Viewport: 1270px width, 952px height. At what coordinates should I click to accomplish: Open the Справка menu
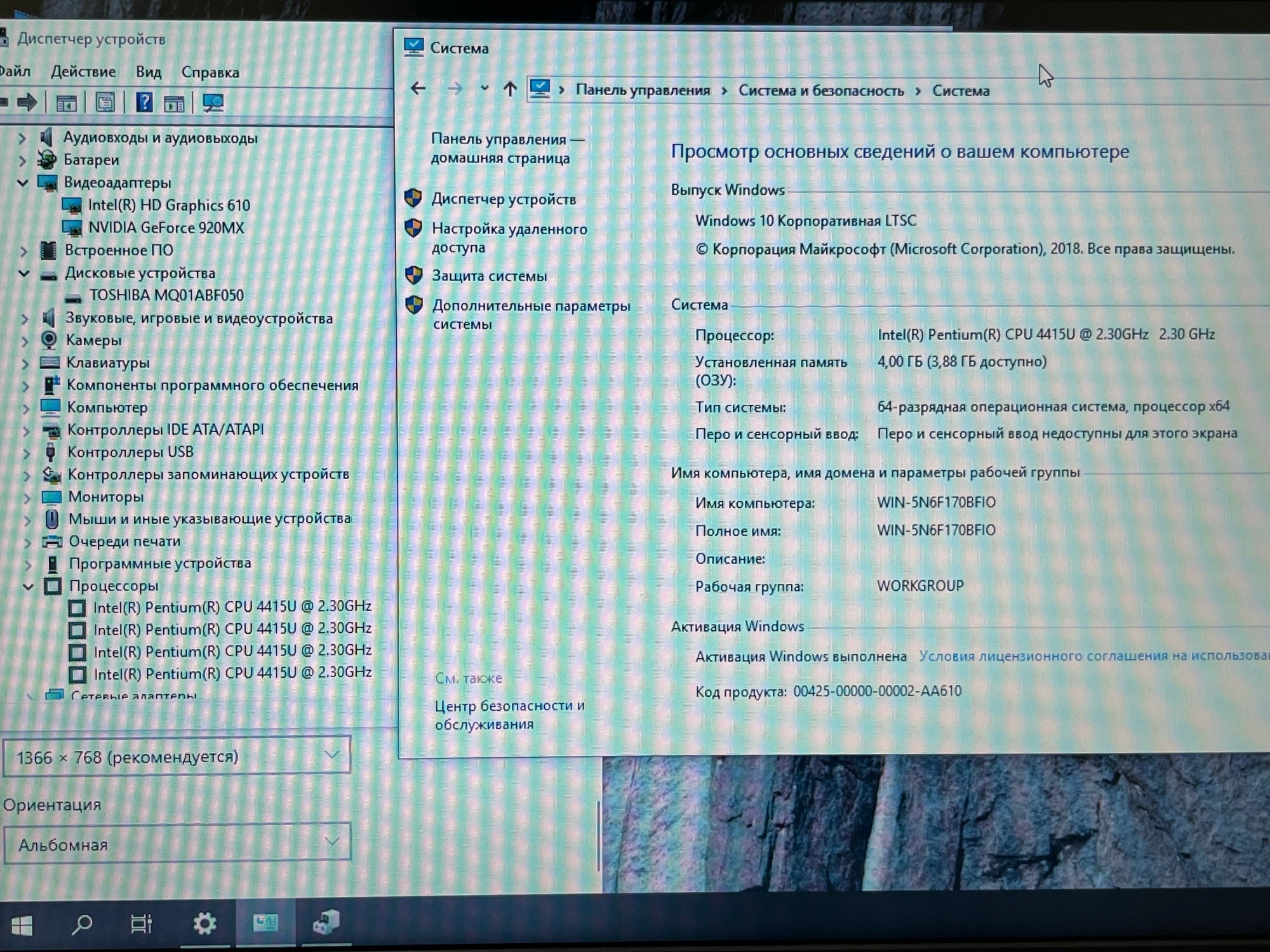pos(210,72)
